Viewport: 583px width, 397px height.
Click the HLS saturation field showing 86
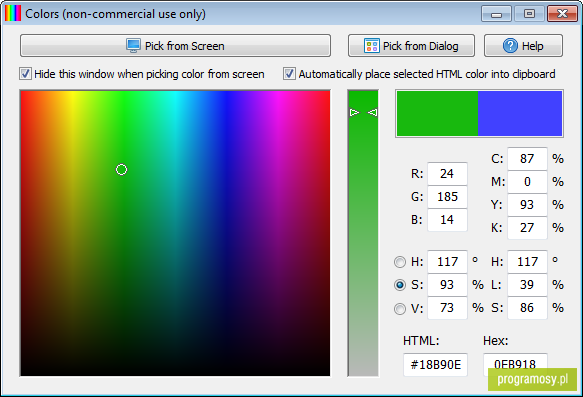527,308
